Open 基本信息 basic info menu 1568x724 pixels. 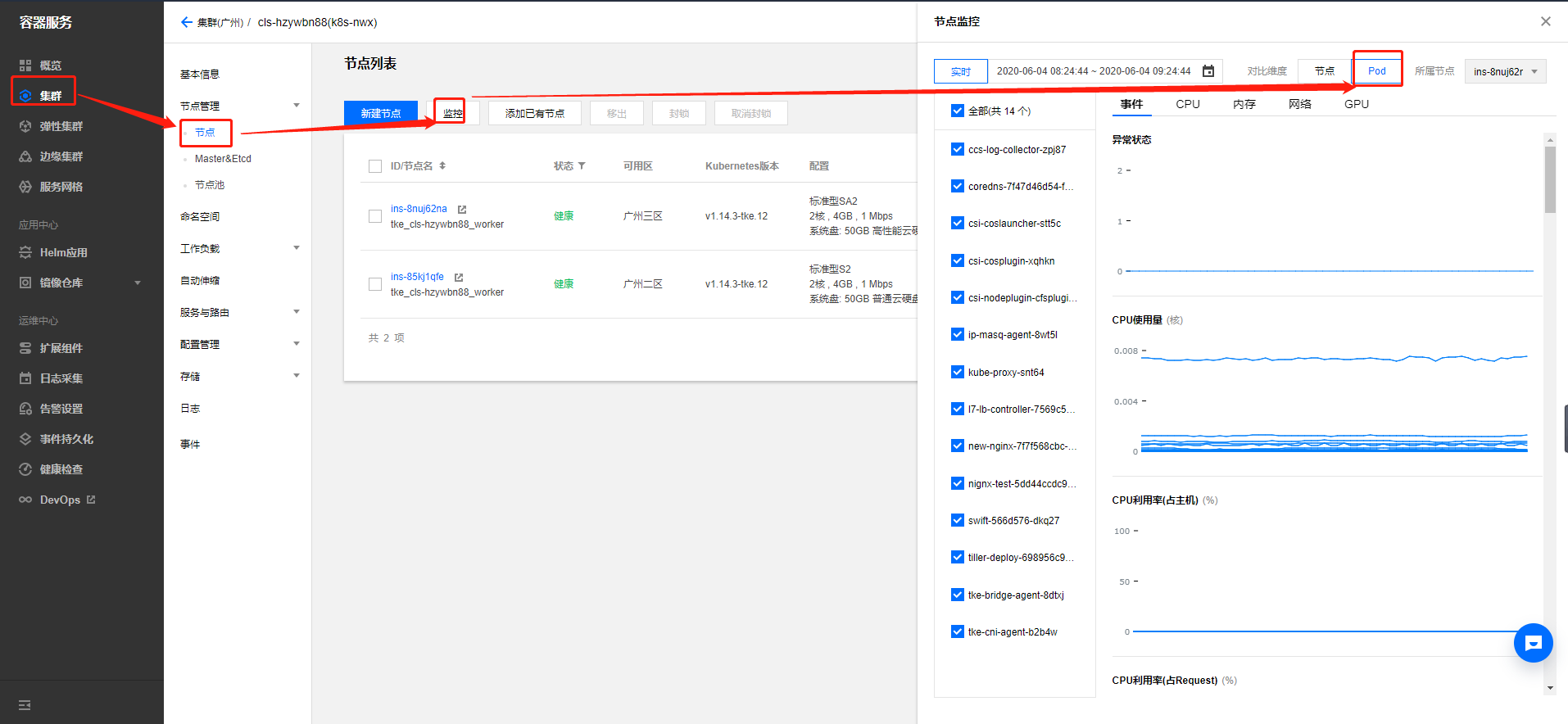click(200, 75)
